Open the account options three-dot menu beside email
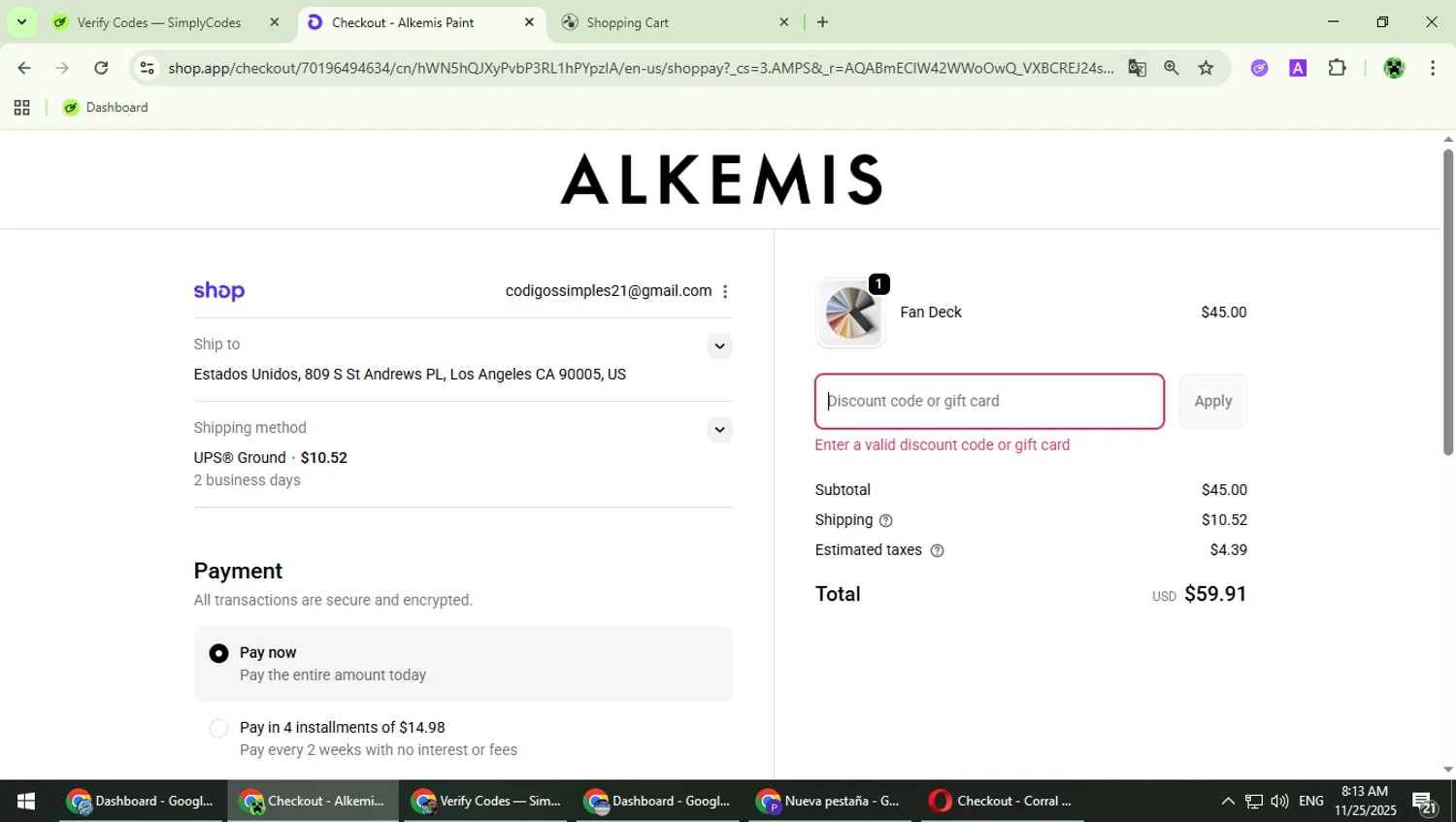 pos(725,291)
